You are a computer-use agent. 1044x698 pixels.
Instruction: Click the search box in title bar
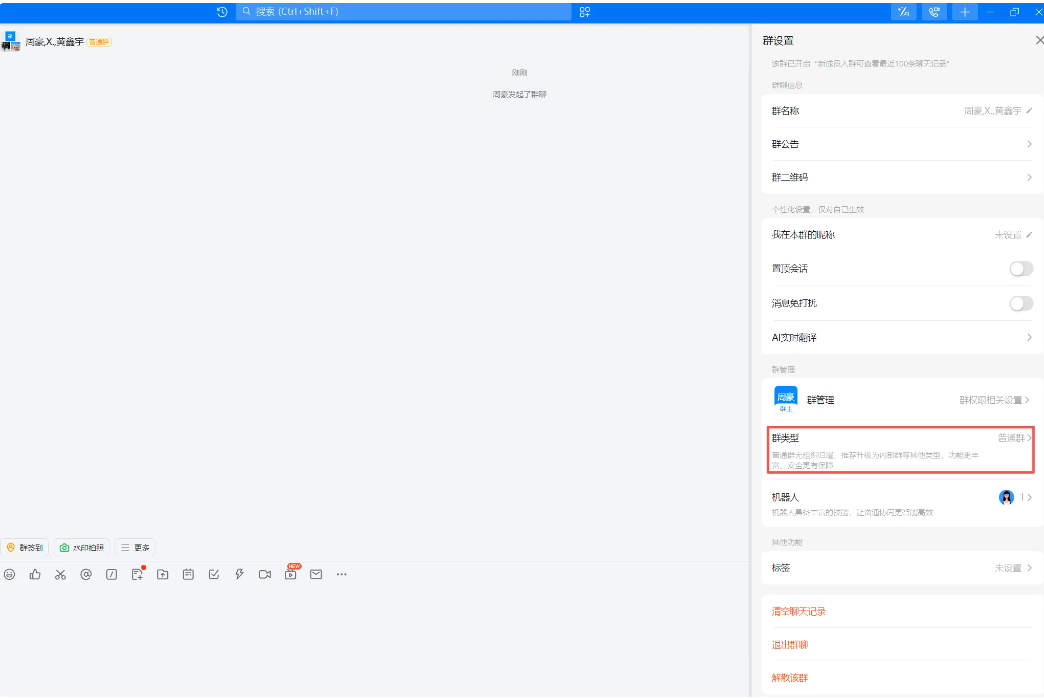click(x=403, y=12)
